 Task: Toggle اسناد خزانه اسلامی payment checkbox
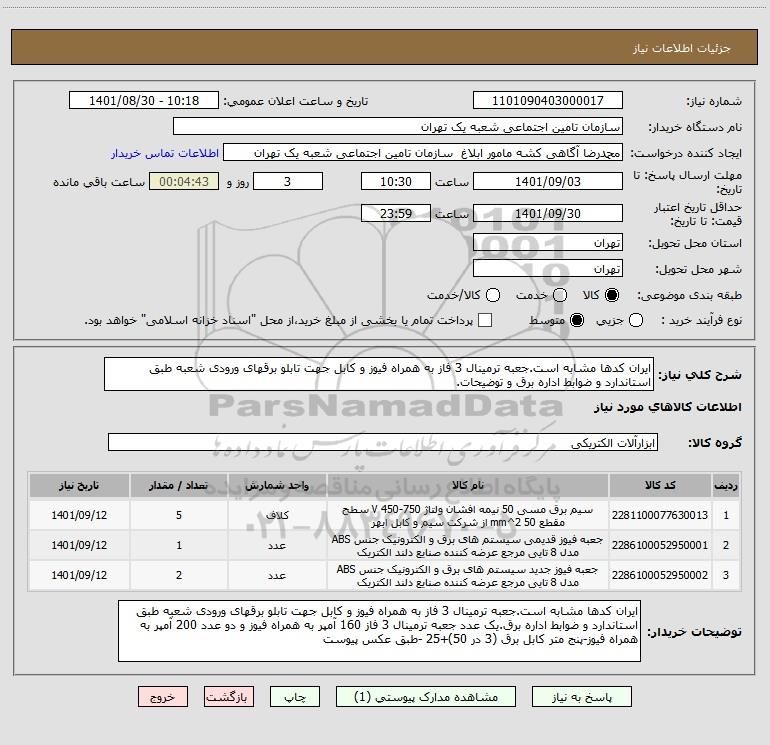(x=485, y=320)
